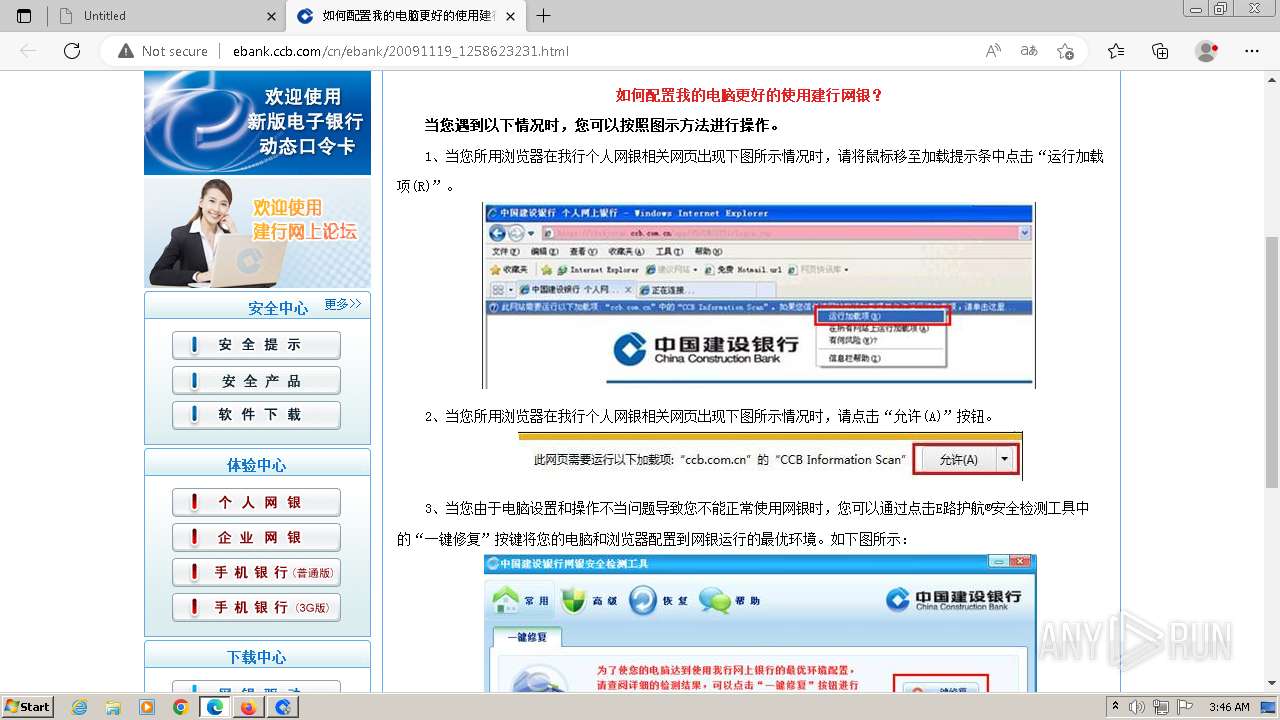Open Edge Settings and more menu
This screenshot has height=720, width=1280.
point(1252,51)
